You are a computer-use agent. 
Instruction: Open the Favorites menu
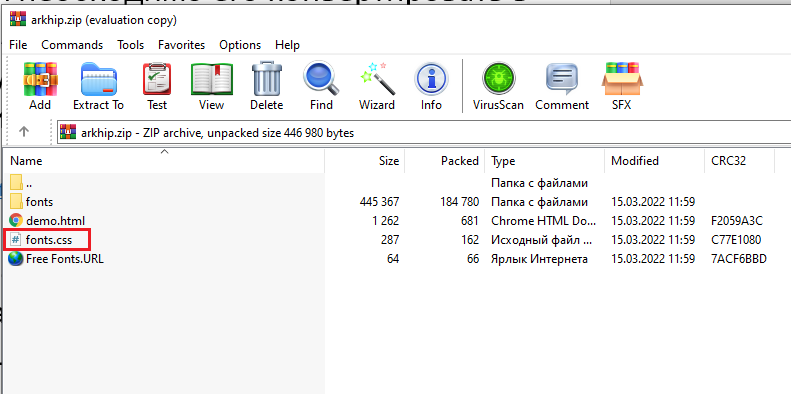(182, 45)
